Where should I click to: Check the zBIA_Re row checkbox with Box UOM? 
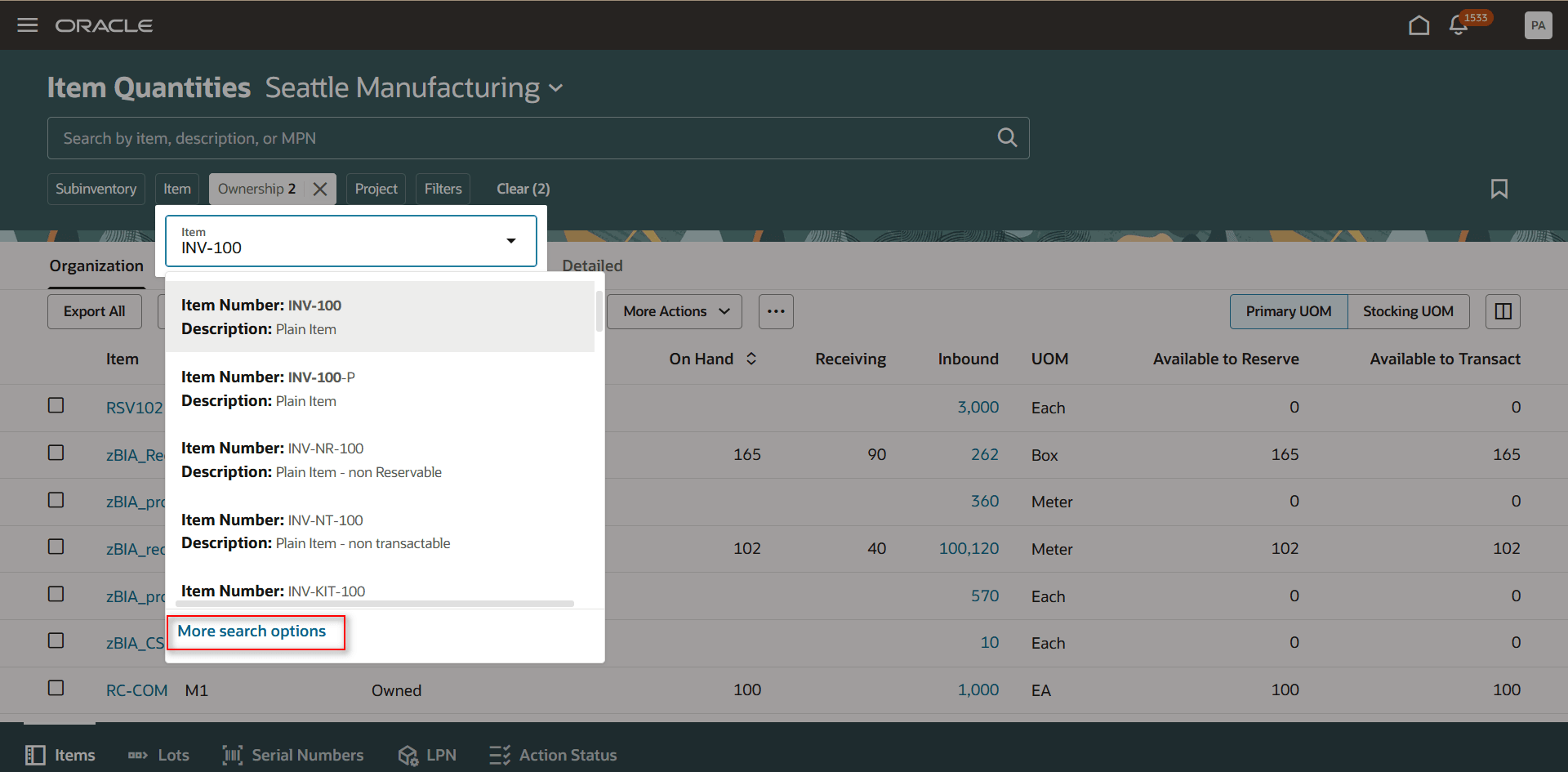(56, 453)
